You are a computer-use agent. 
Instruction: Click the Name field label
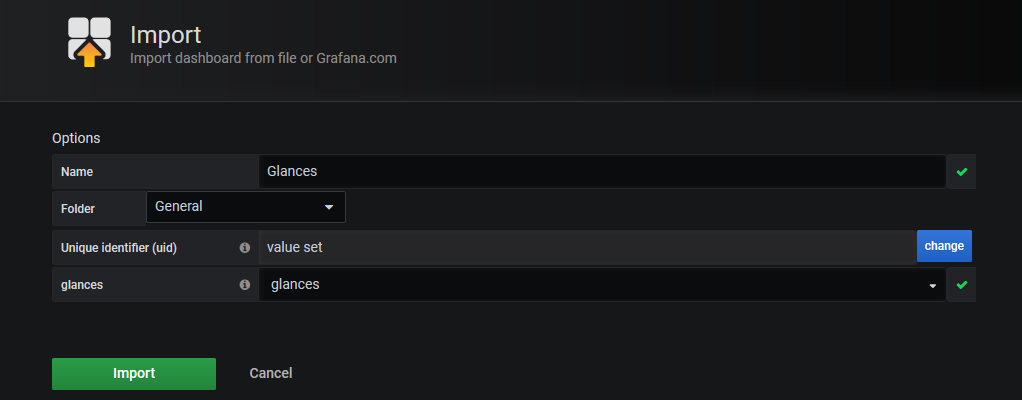click(77, 172)
